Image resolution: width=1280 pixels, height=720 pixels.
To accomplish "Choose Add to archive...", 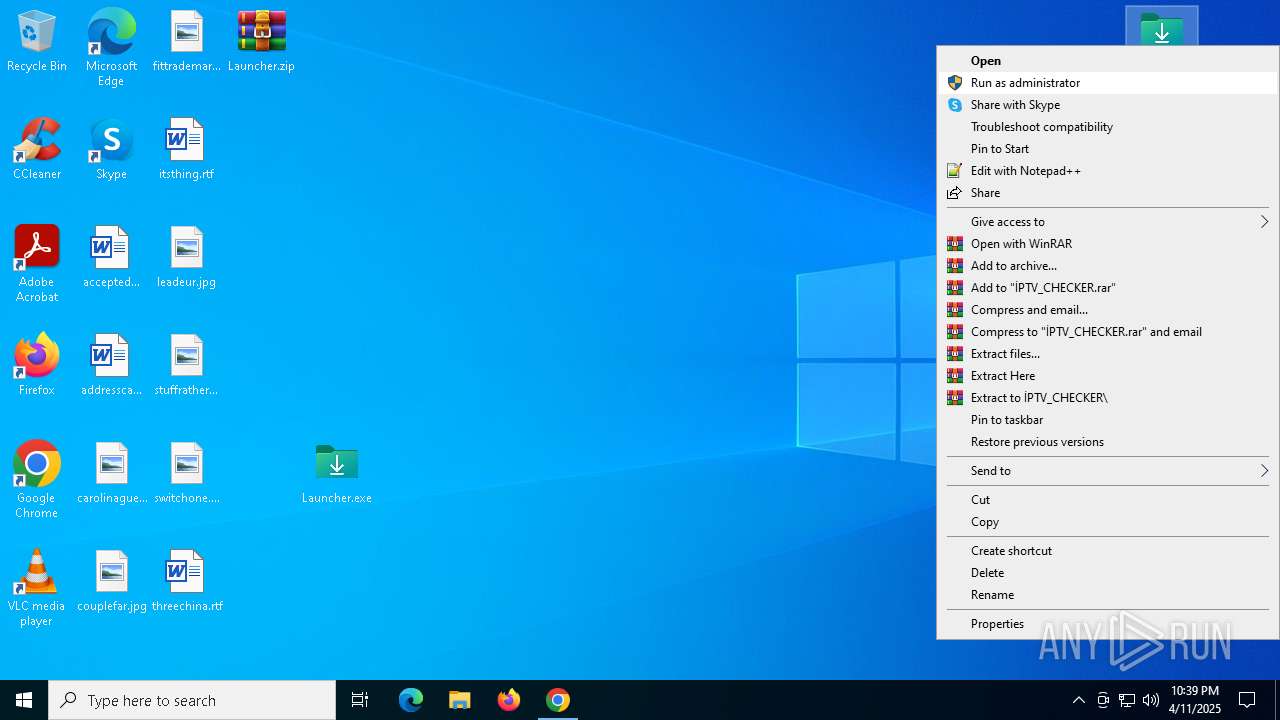I will pyautogui.click(x=1107, y=266).
